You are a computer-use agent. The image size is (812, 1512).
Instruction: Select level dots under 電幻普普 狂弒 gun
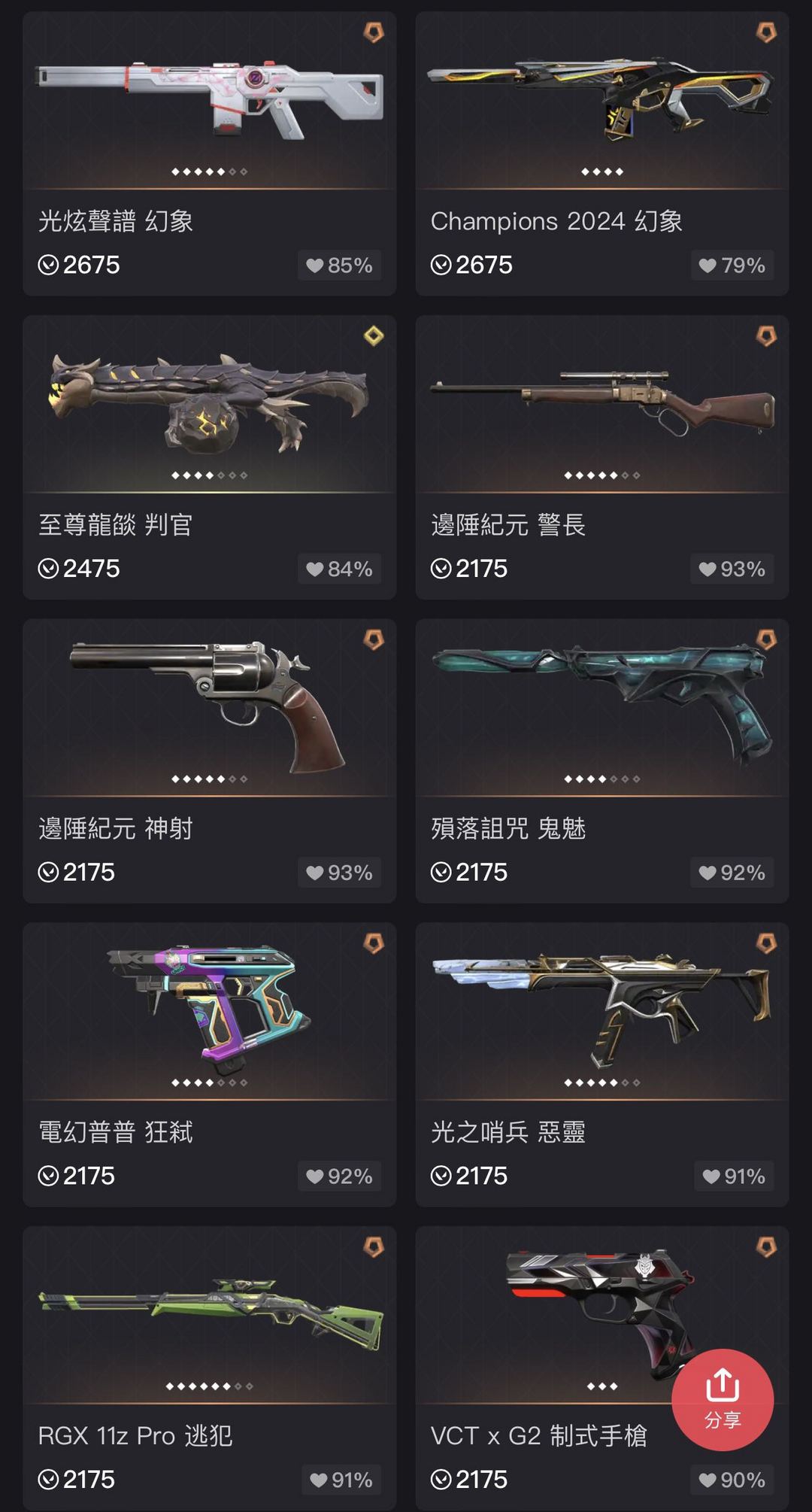click(209, 1082)
